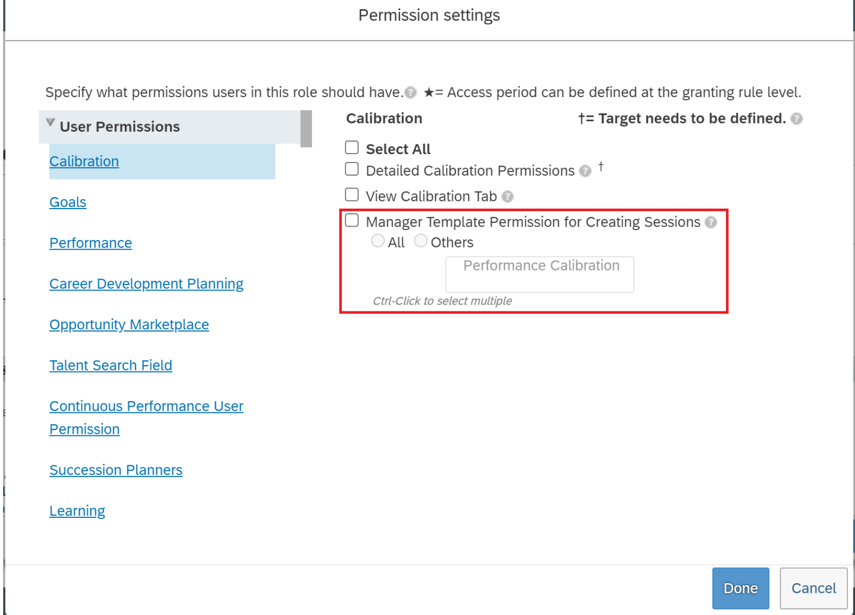The height and width of the screenshot is (615, 855).
Task: Open help for View Calibration Tab
Action: [x=508, y=197]
